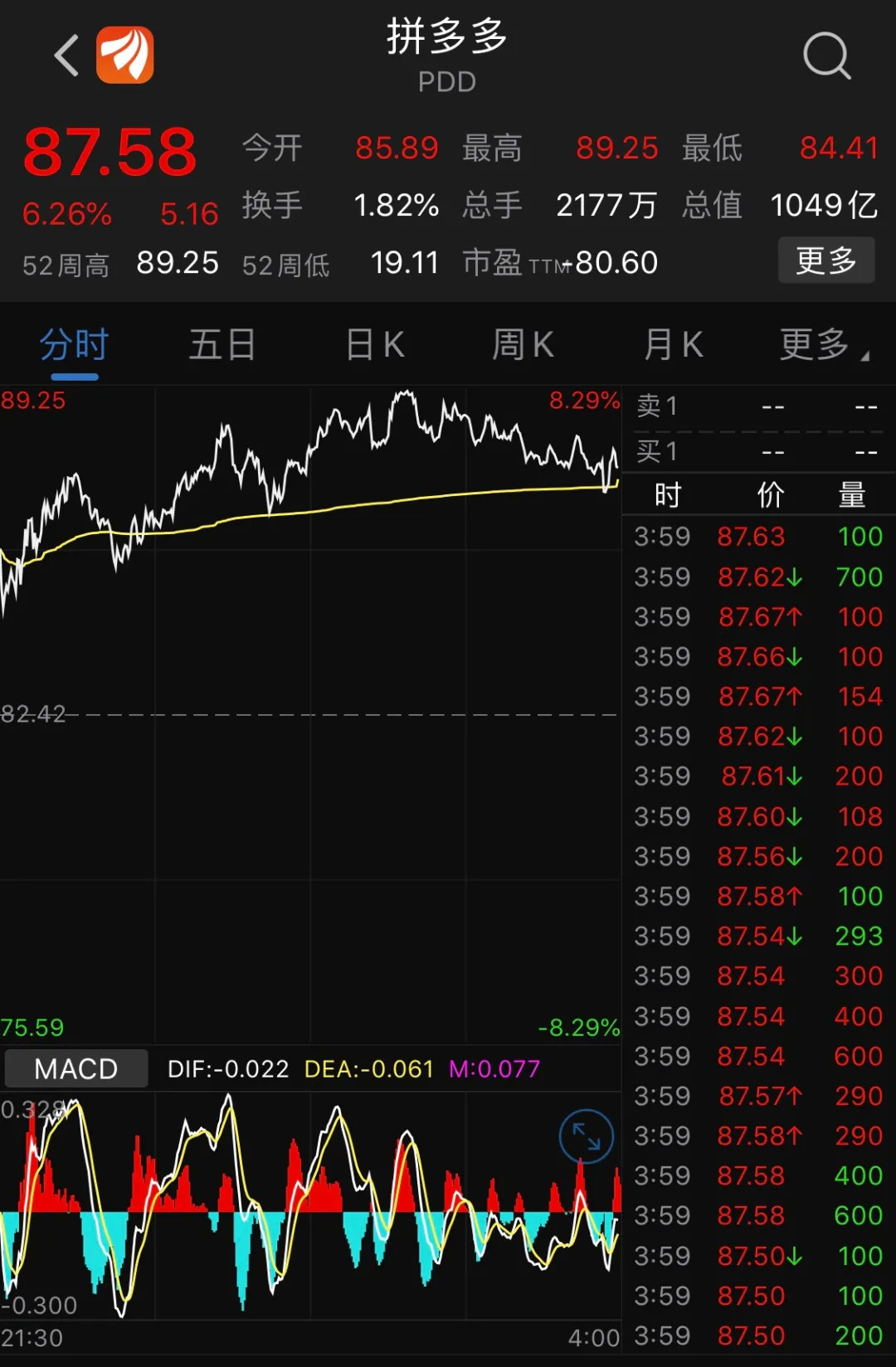
Task: Select the trade row with volume 154
Action: point(758,696)
